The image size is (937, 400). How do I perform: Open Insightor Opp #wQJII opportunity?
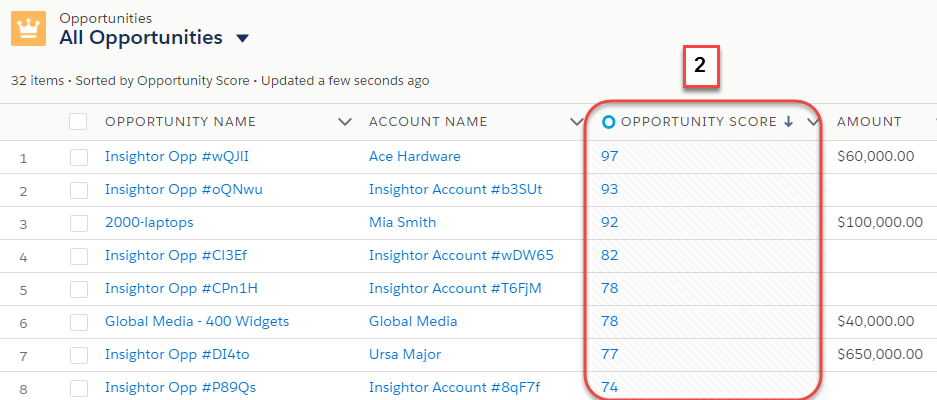177,157
